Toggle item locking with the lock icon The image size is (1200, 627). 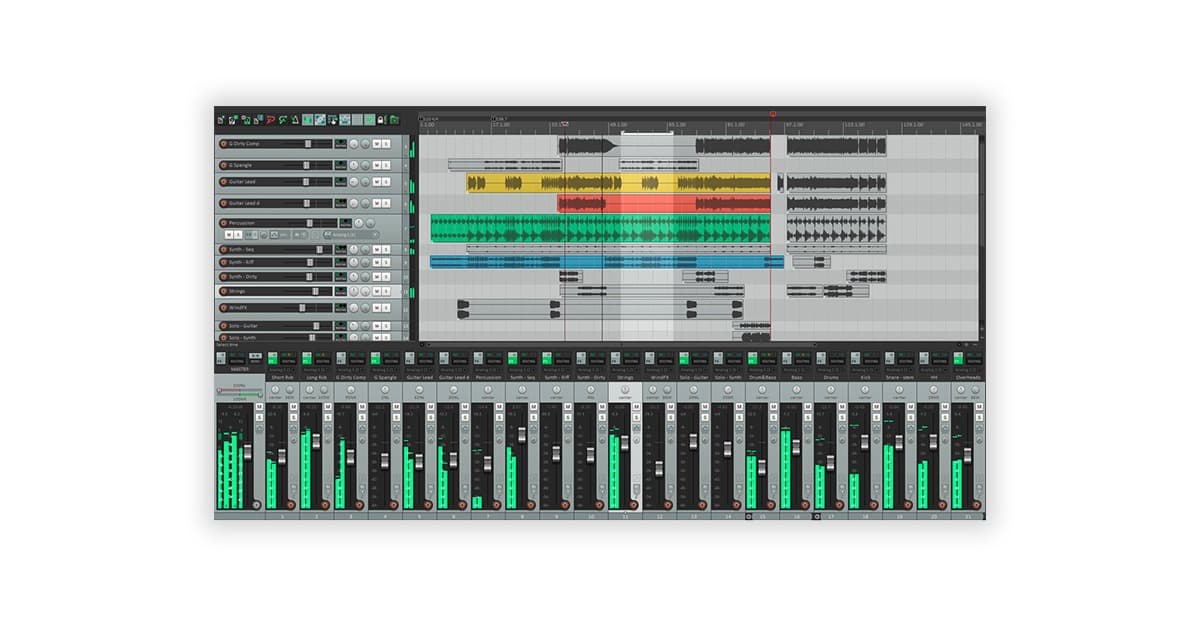pyautogui.click(x=382, y=119)
